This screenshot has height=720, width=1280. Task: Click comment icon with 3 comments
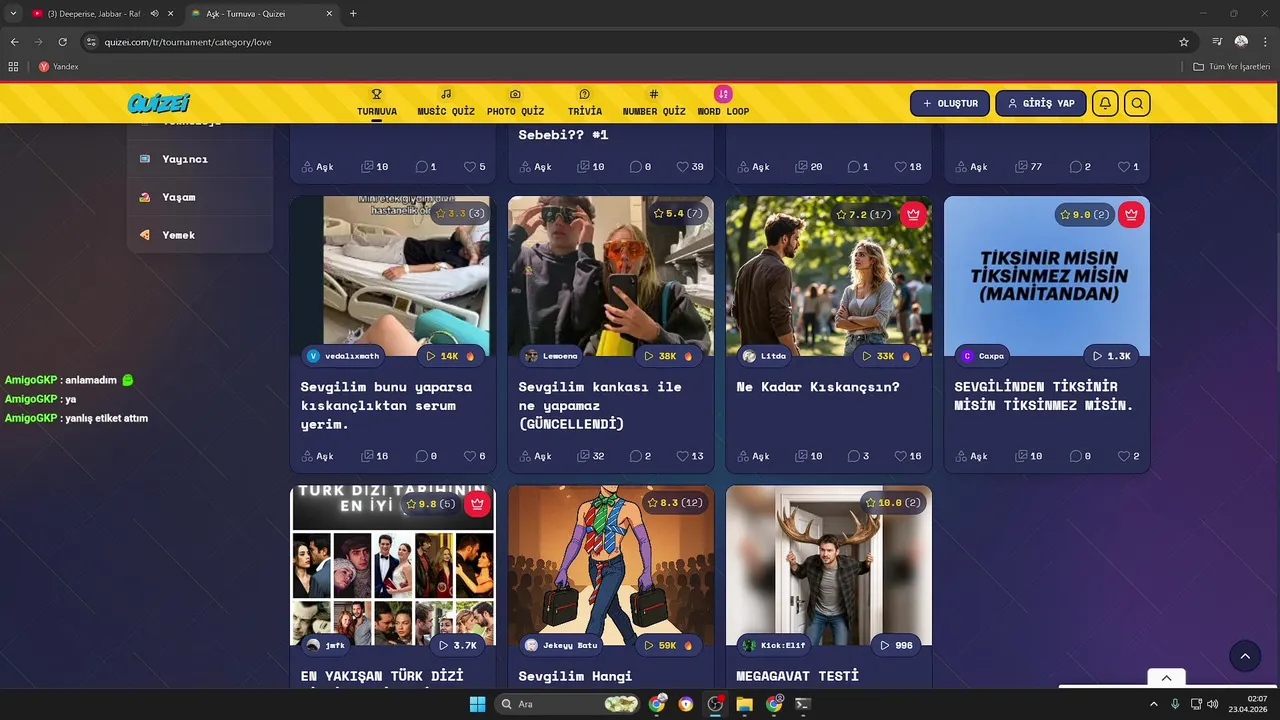pos(853,456)
